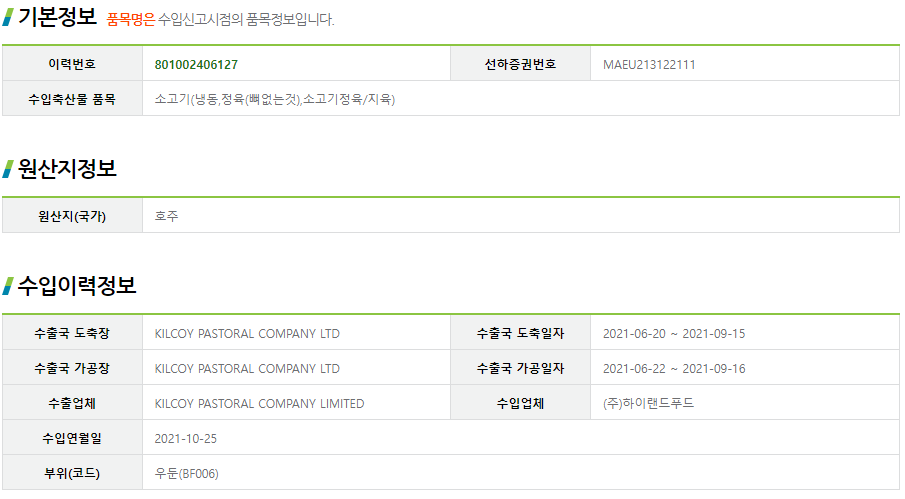Click the cut code 우둔(BF006)
The width and height of the screenshot is (905, 499).
pyautogui.click(x=186, y=474)
